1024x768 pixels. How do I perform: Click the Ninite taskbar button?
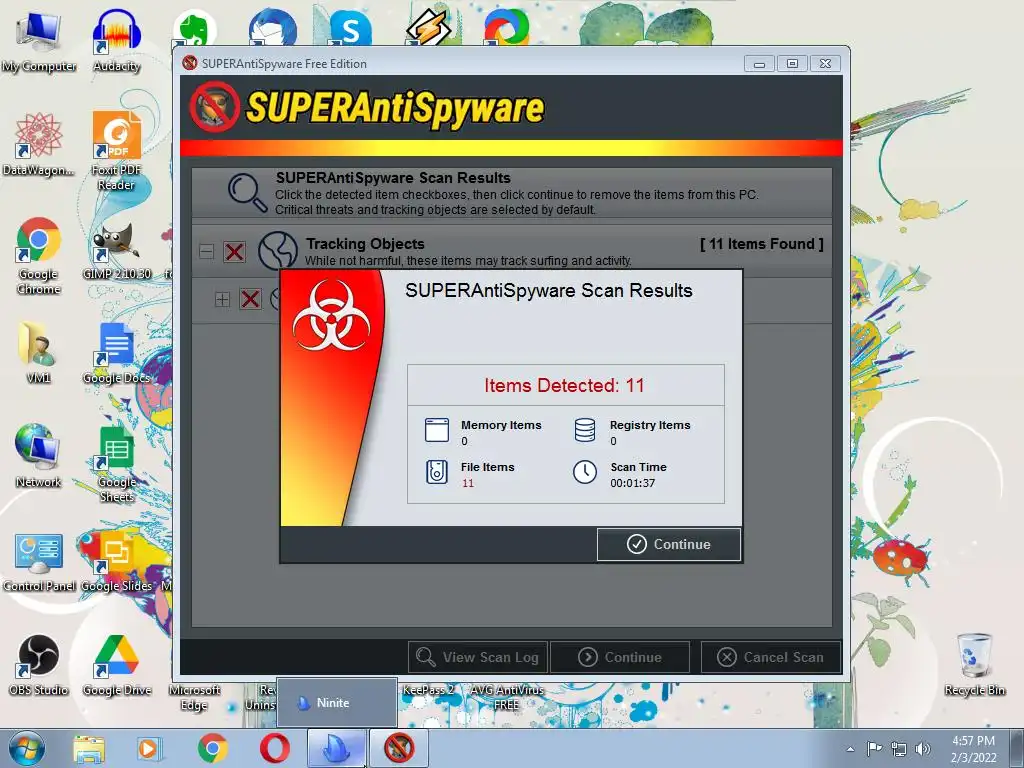click(x=336, y=748)
